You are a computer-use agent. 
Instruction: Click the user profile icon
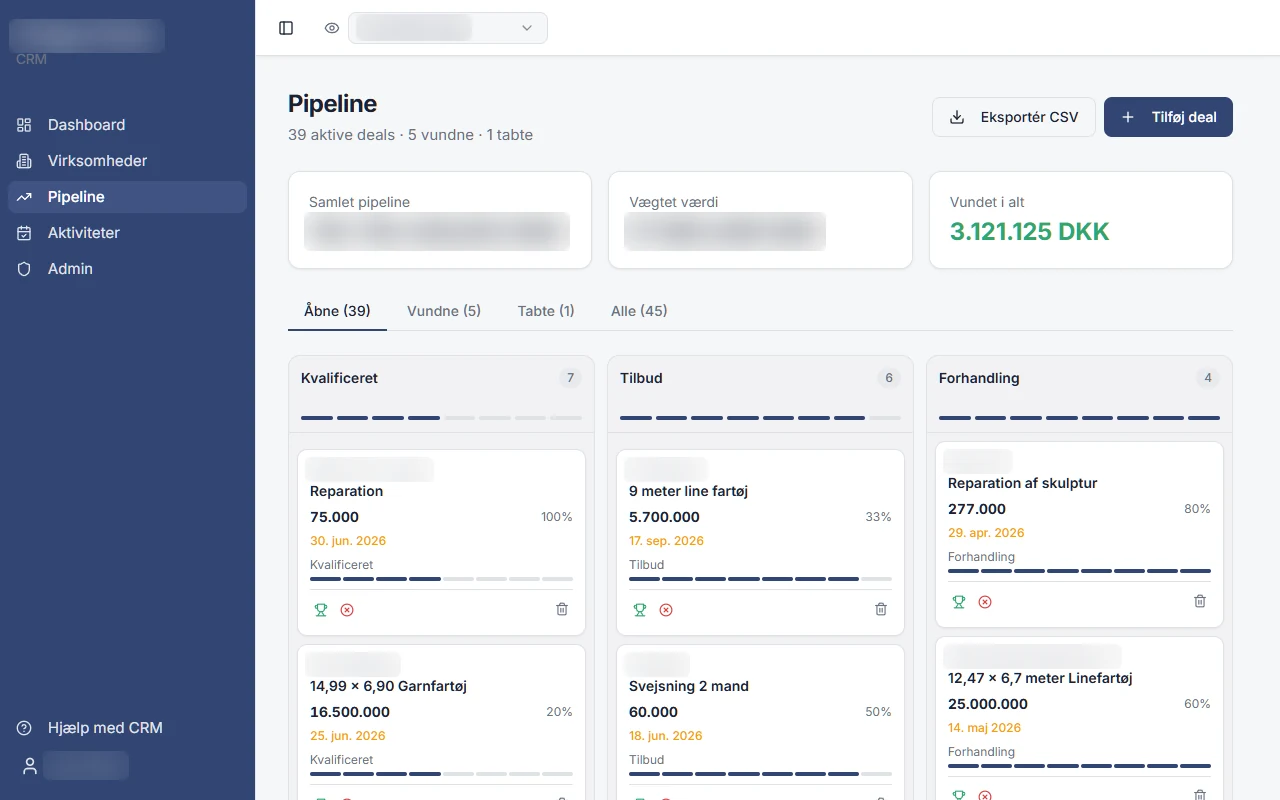pos(30,766)
